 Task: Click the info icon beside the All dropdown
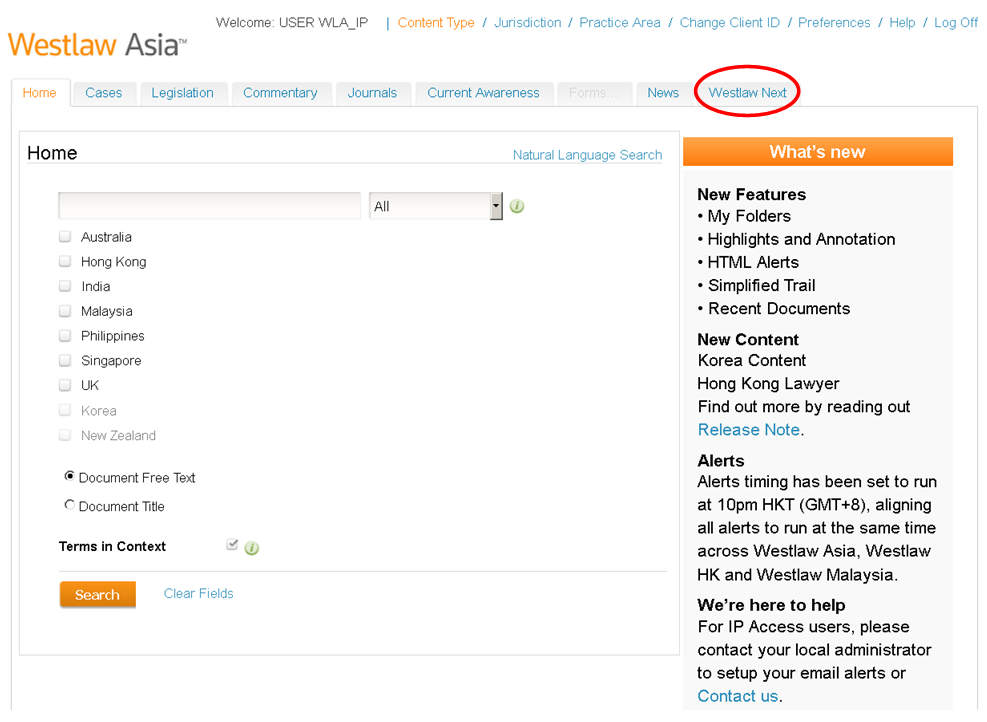click(x=517, y=206)
